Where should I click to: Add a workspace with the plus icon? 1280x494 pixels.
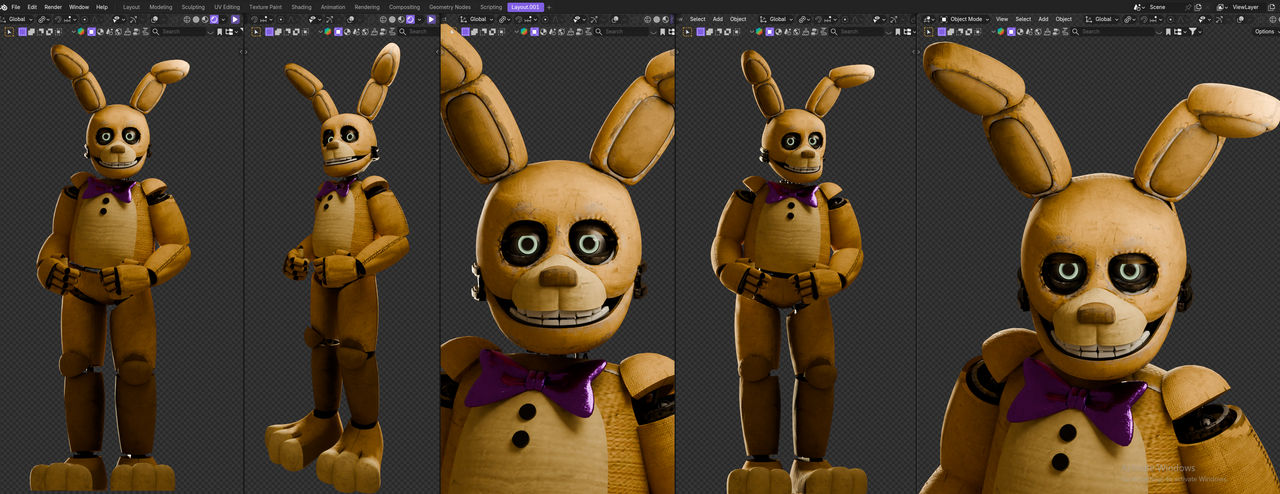[549, 7]
